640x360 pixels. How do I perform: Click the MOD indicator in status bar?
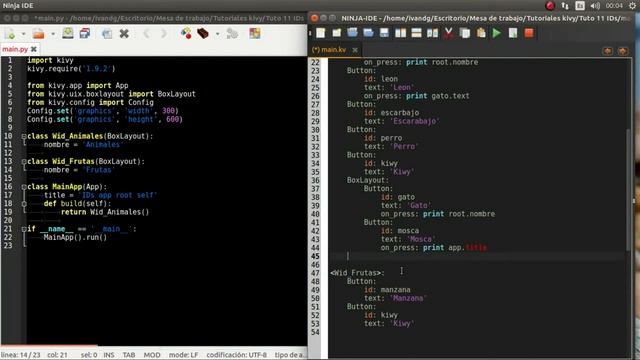click(152, 355)
